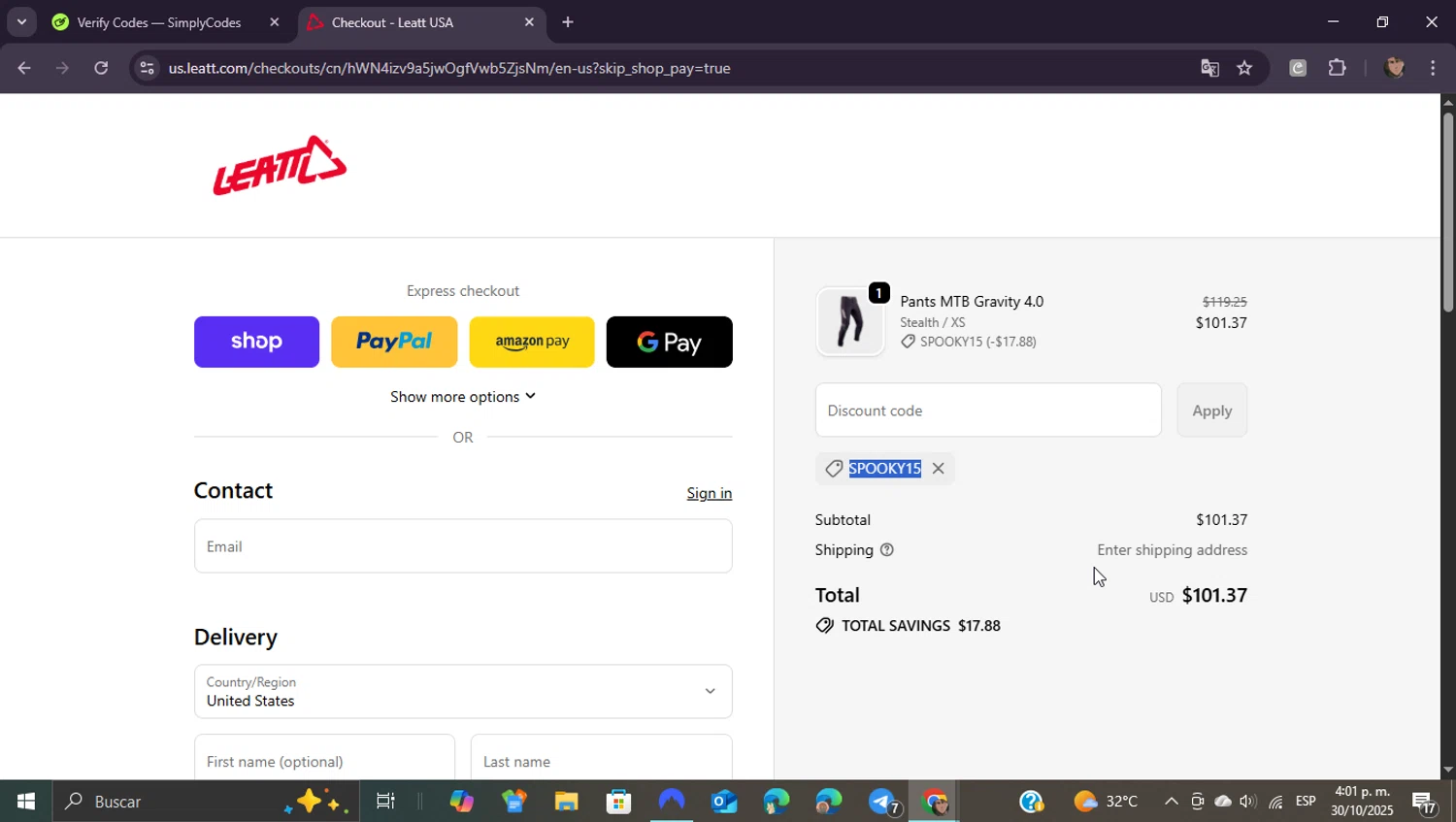This screenshot has height=822, width=1456.
Task: Show hidden system tray icons
Action: coord(1171,802)
